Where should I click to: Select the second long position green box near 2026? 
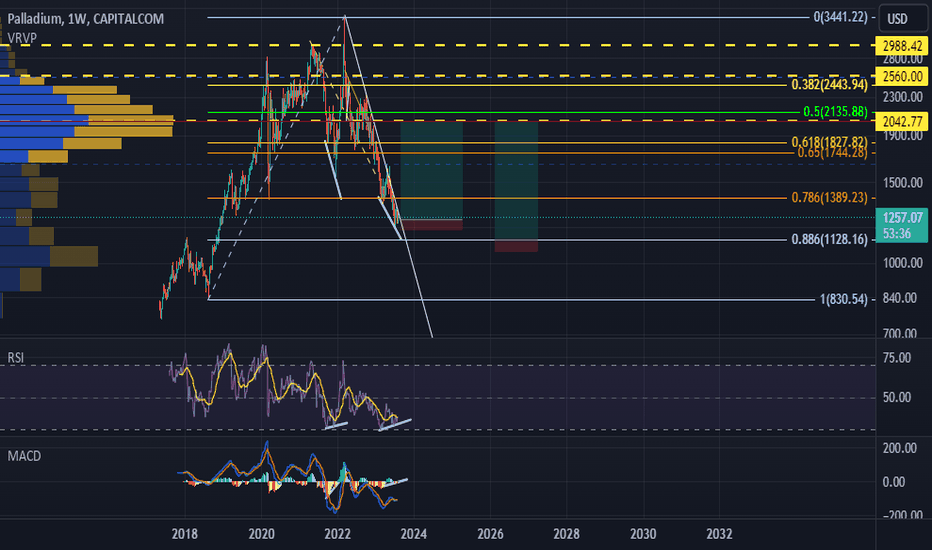pyautogui.click(x=517, y=181)
